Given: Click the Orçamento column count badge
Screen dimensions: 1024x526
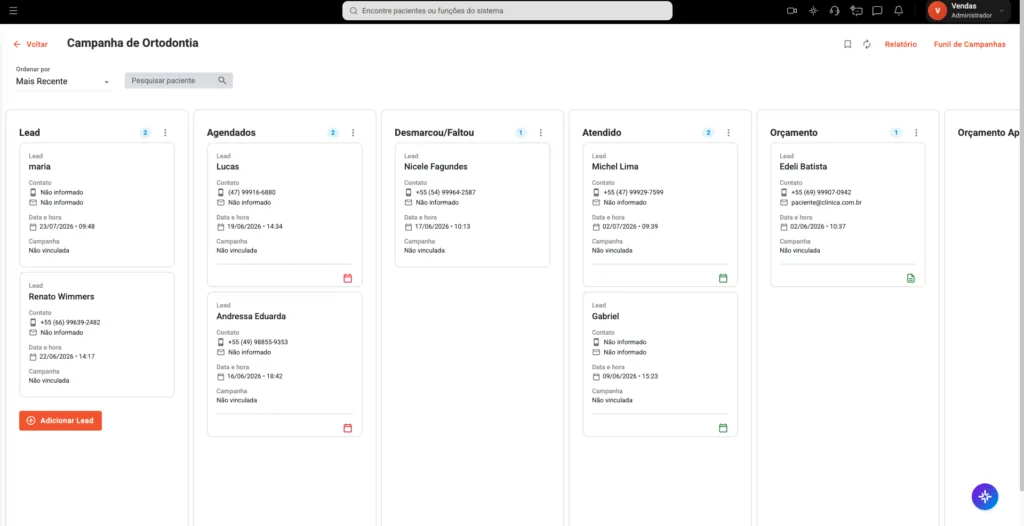Looking at the screenshot, I should coord(896,133).
